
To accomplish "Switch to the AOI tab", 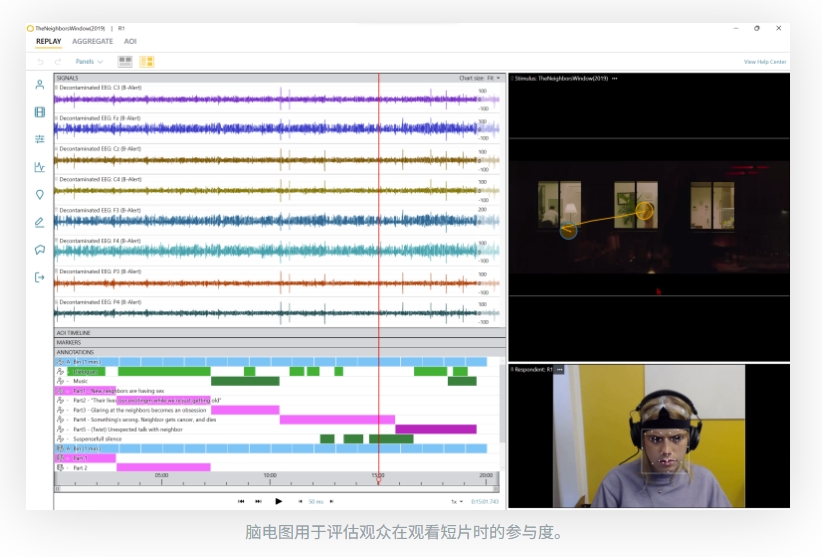I will pos(130,42).
